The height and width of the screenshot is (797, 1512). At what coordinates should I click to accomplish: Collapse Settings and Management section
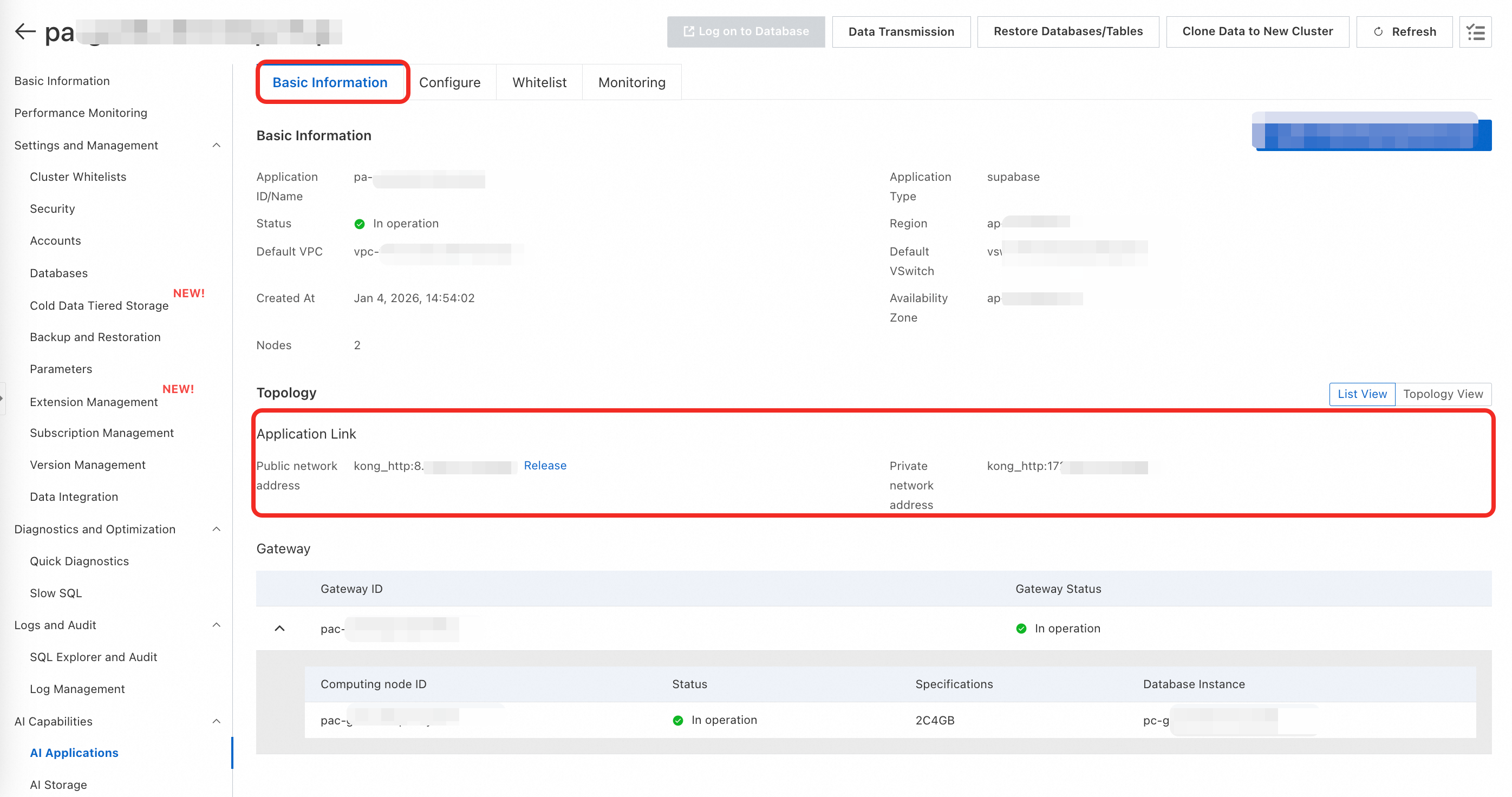tap(216, 145)
